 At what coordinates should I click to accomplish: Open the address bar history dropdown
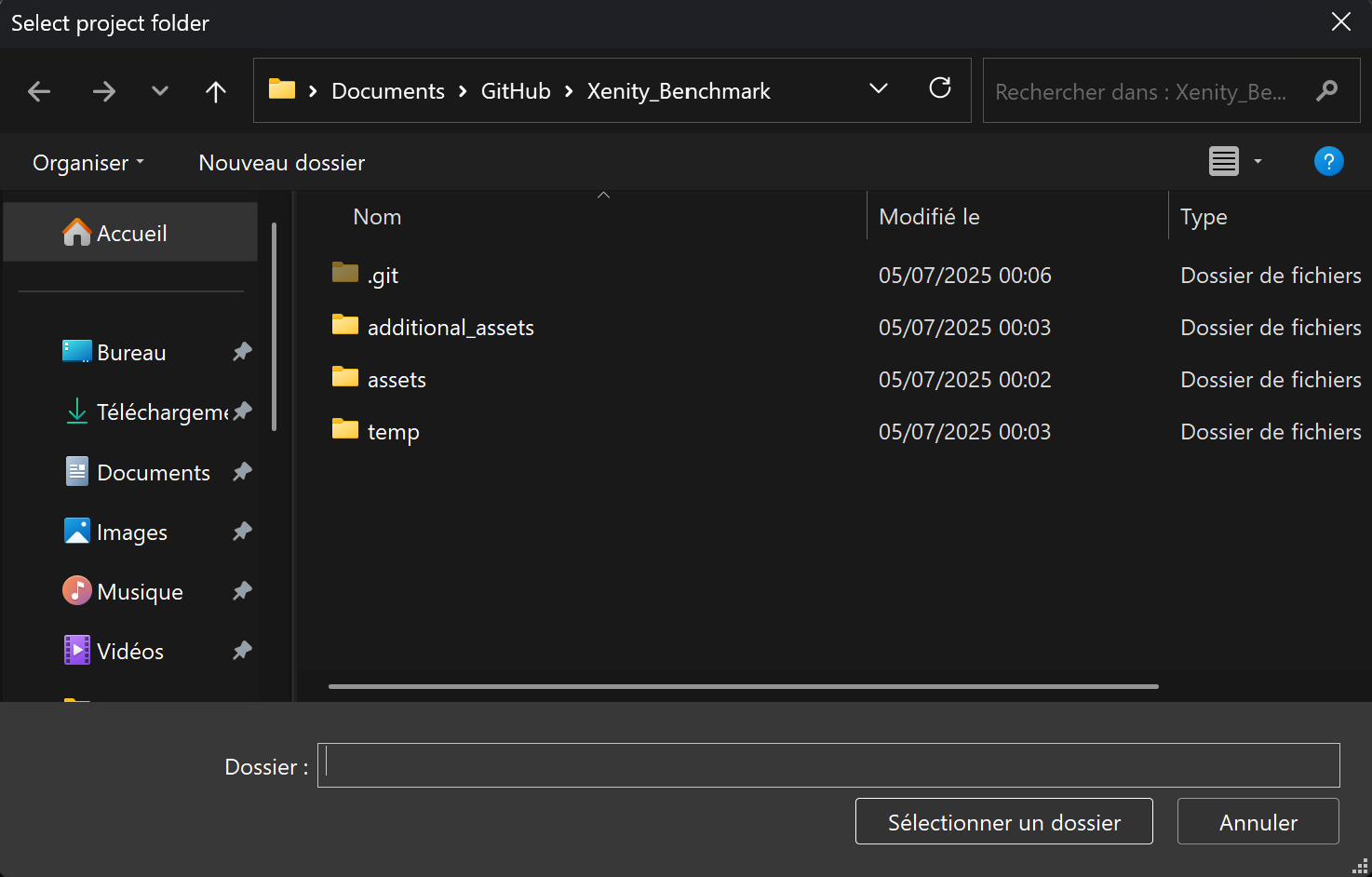[x=879, y=89]
